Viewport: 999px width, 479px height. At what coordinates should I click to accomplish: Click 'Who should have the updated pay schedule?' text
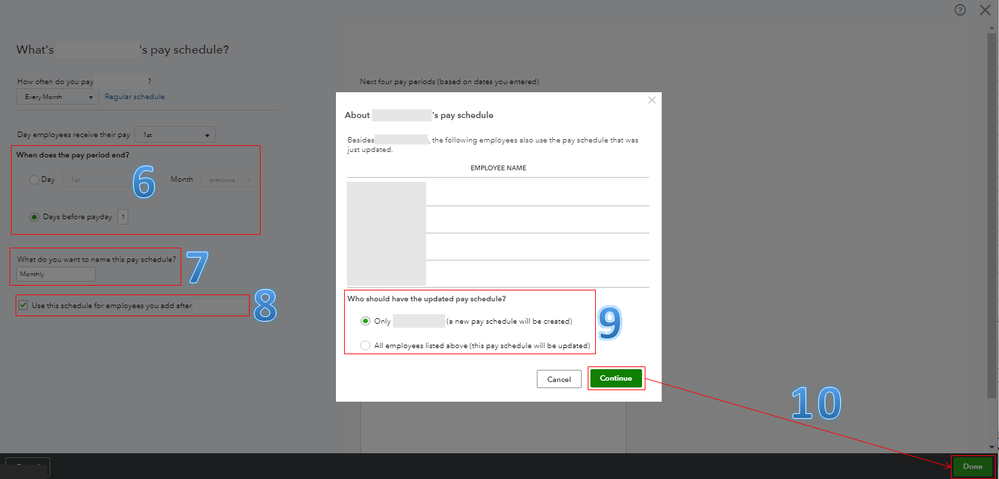pyautogui.click(x=427, y=298)
